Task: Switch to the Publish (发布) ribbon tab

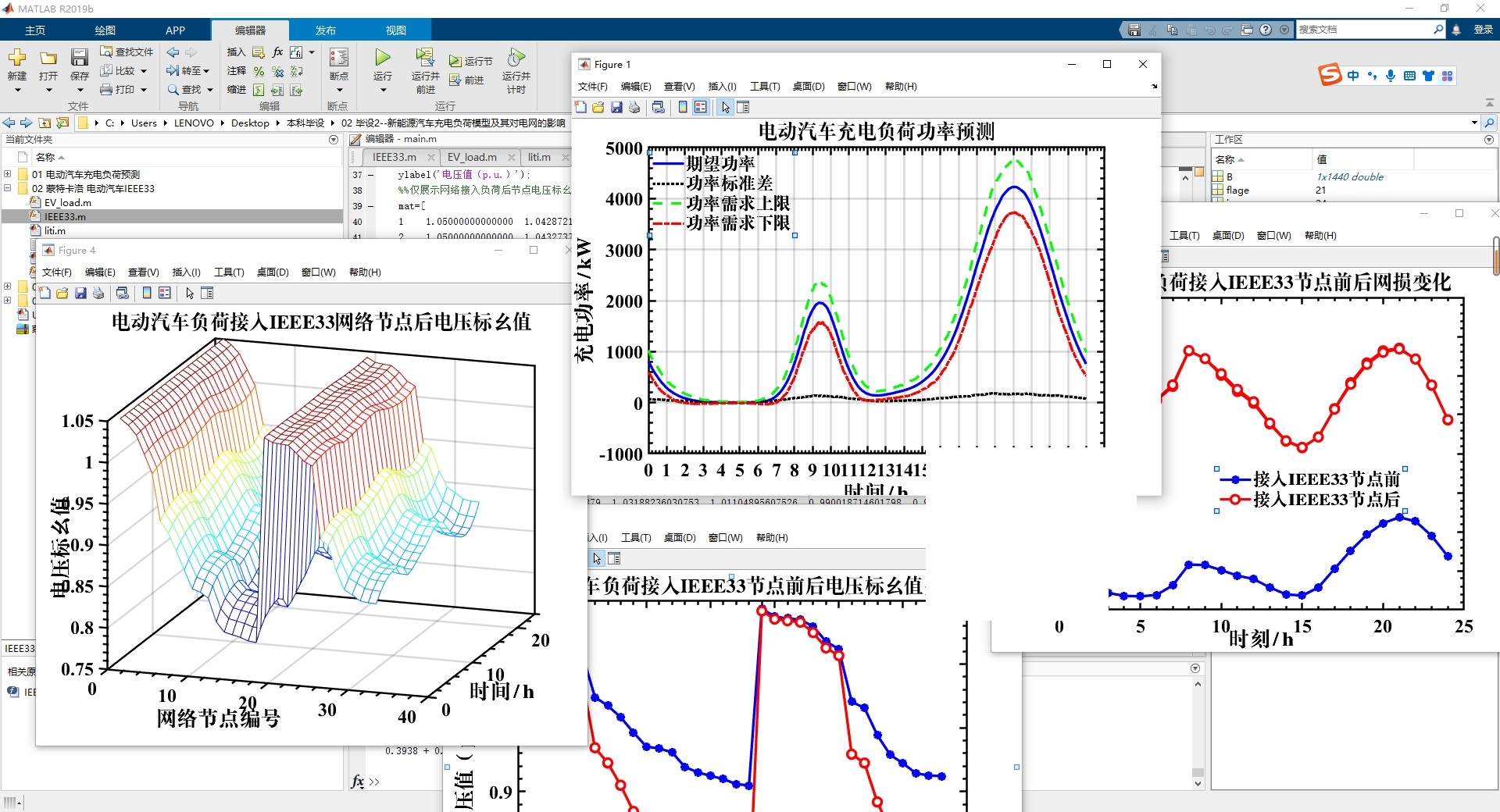Action: tap(326, 30)
